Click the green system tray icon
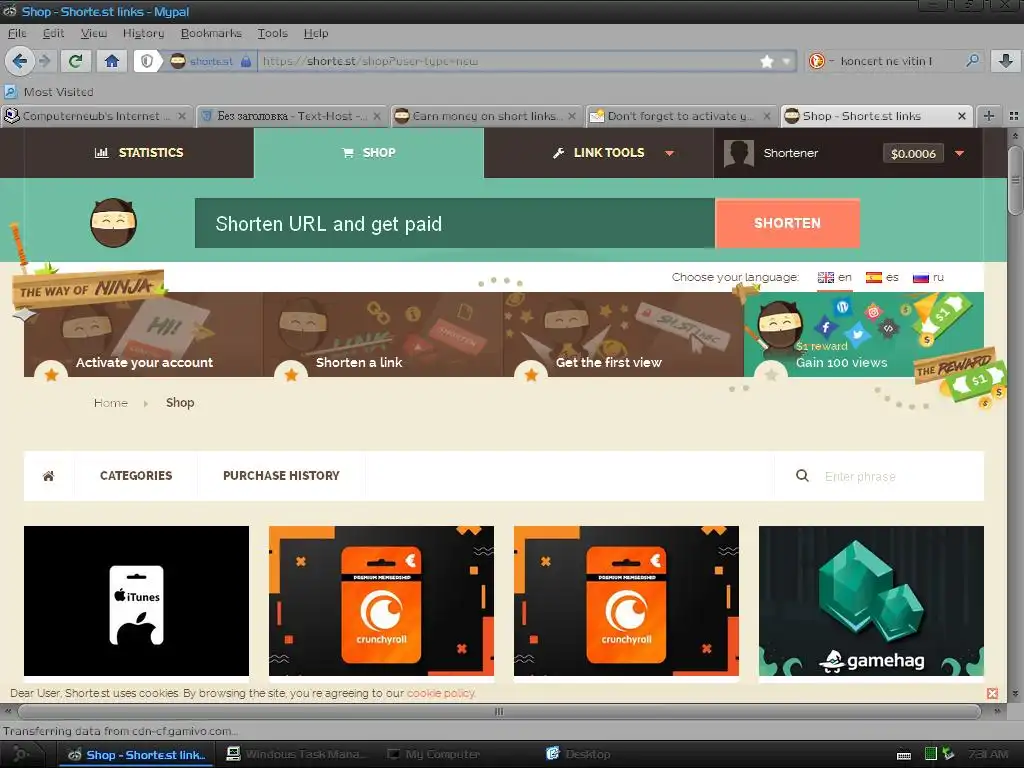 931,754
